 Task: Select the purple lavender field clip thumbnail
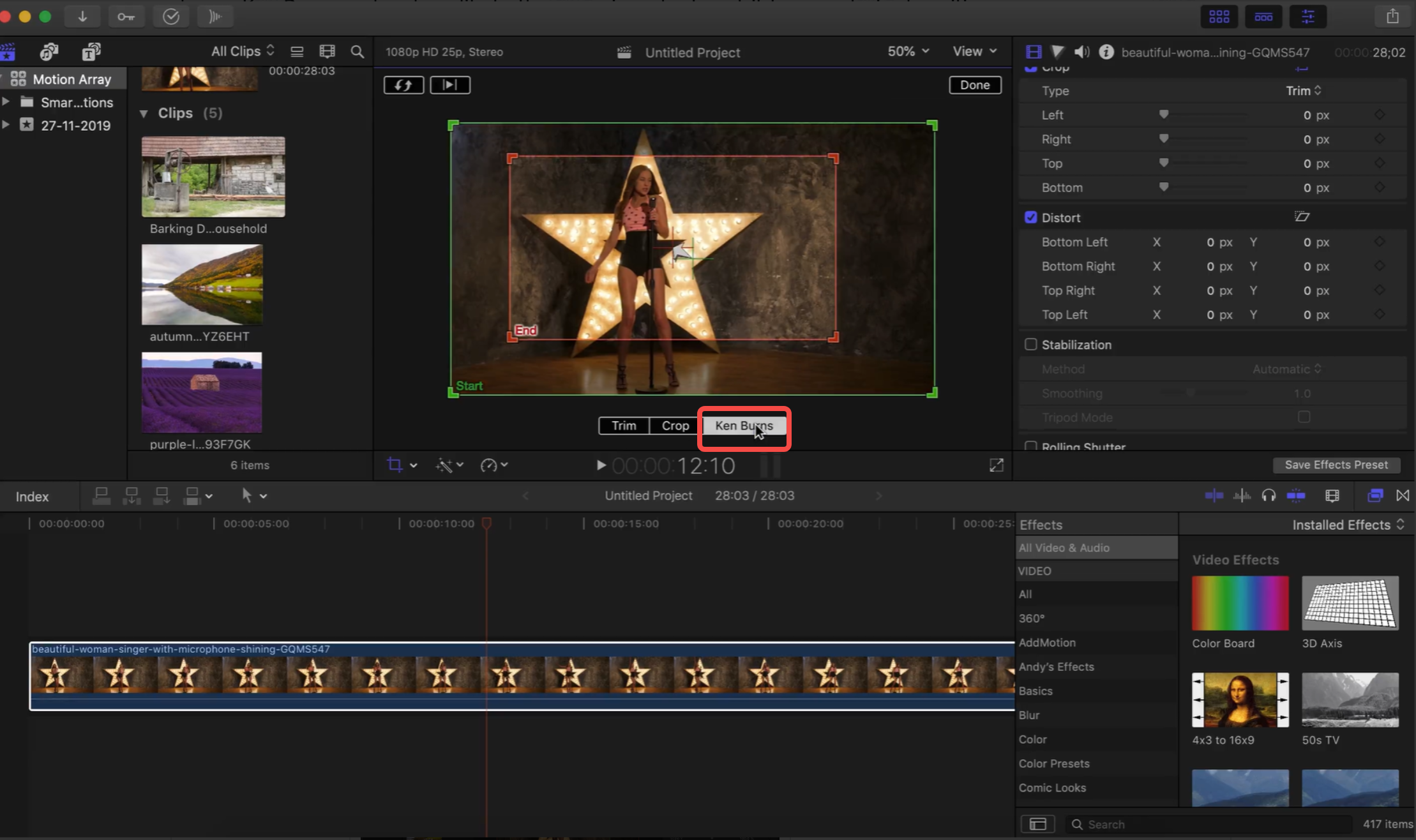pos(201,391)
